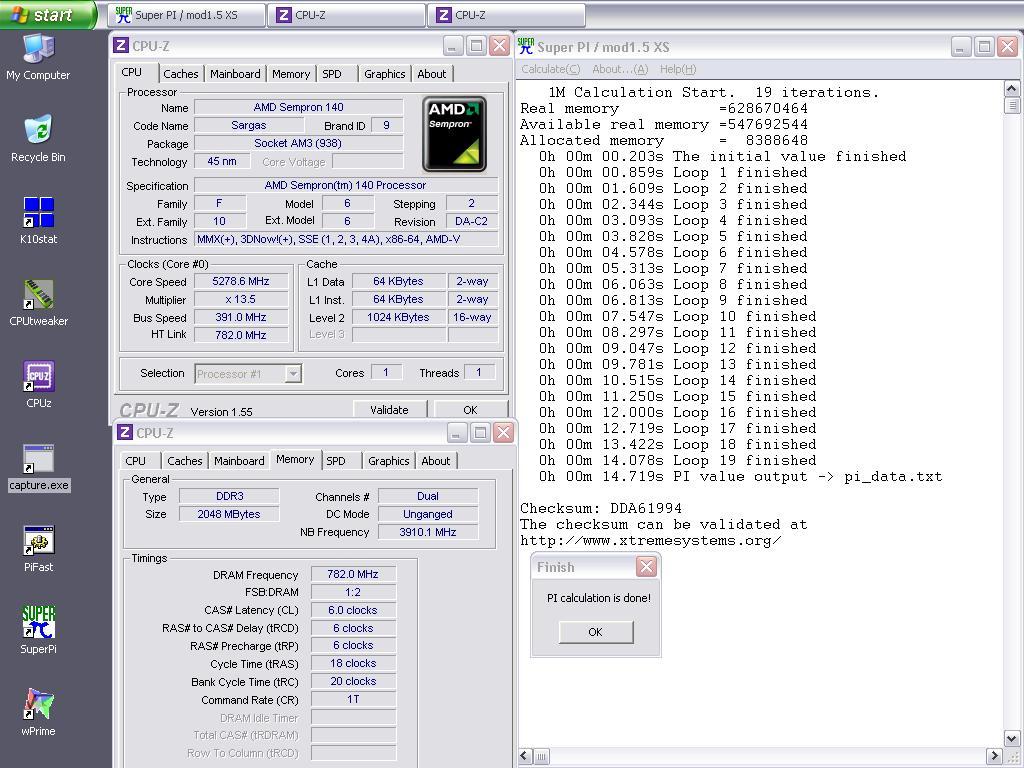Click OK in the top CPU-Z window
This screenshot has width=1024, height=768.
(470, 409)
